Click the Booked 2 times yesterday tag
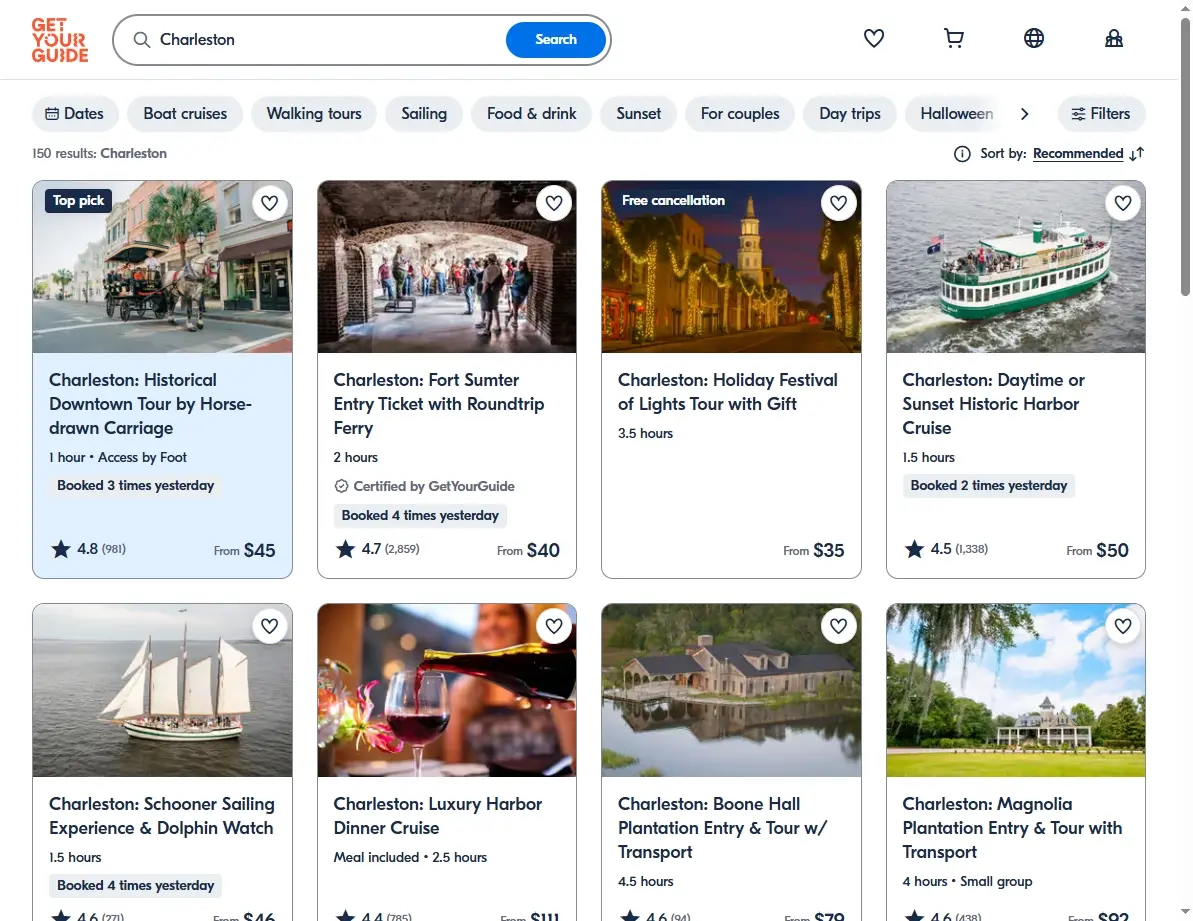 (989, 486)
